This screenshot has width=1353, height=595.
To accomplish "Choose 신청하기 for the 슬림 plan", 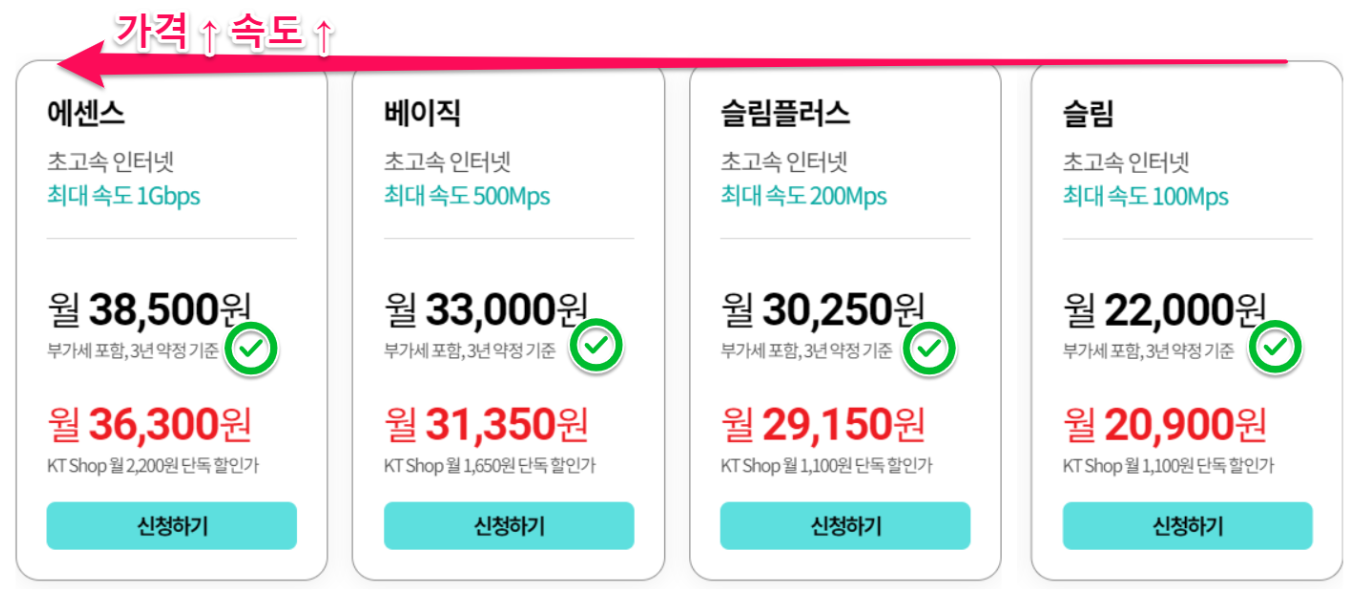I will click(x=1187, y=526).
